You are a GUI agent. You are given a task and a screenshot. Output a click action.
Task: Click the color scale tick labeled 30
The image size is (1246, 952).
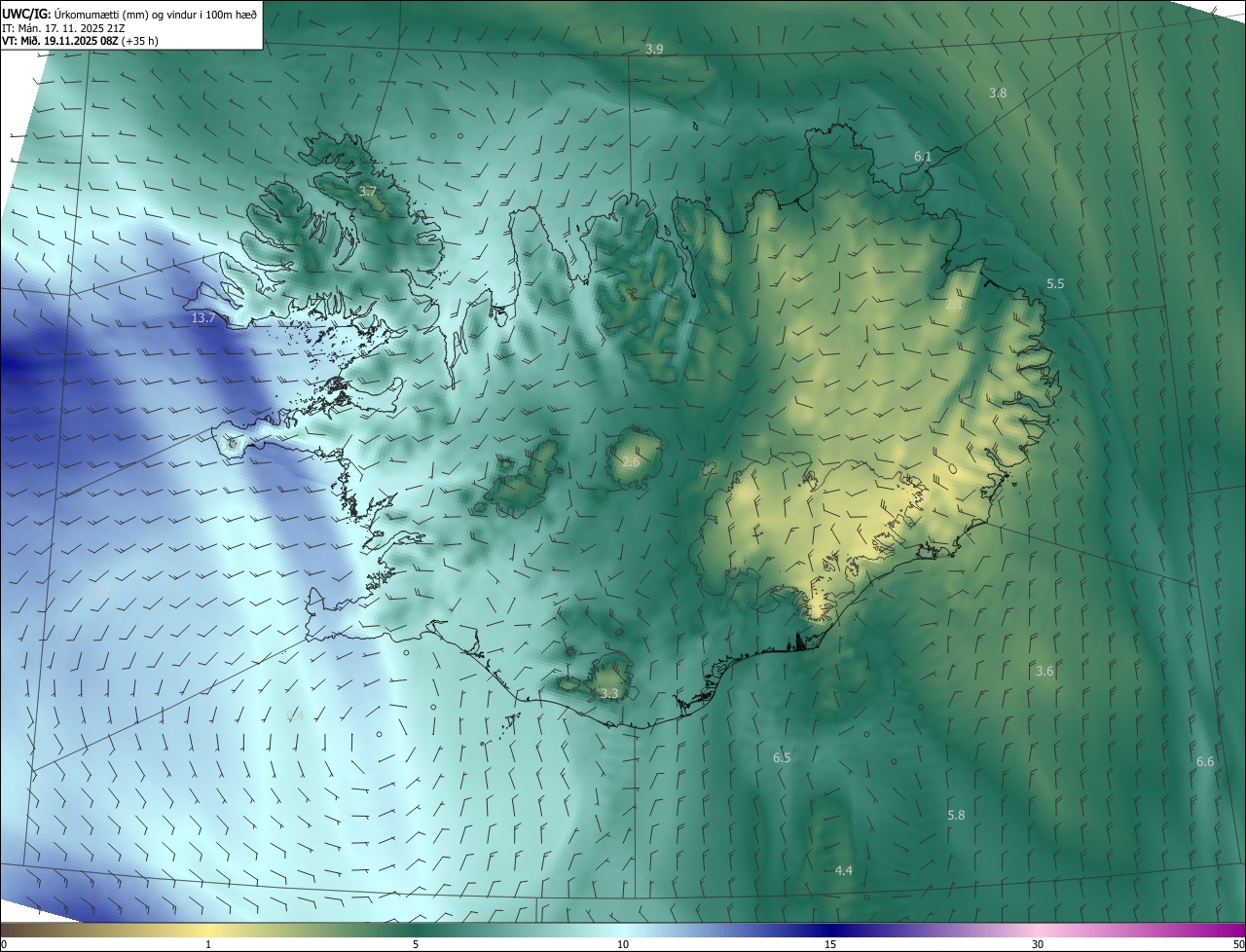pyautogui.click(x=1038, y=944)
